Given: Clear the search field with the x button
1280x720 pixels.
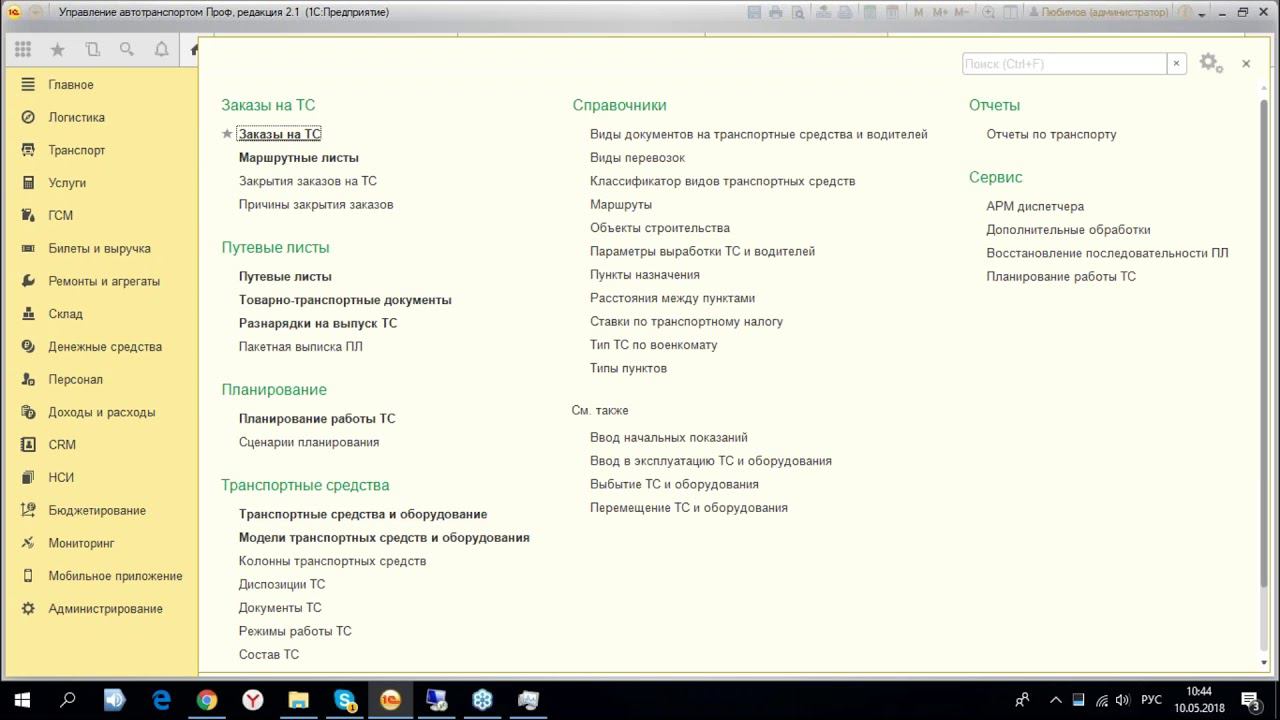Looking at the screenshot, I should [1176, 63].
